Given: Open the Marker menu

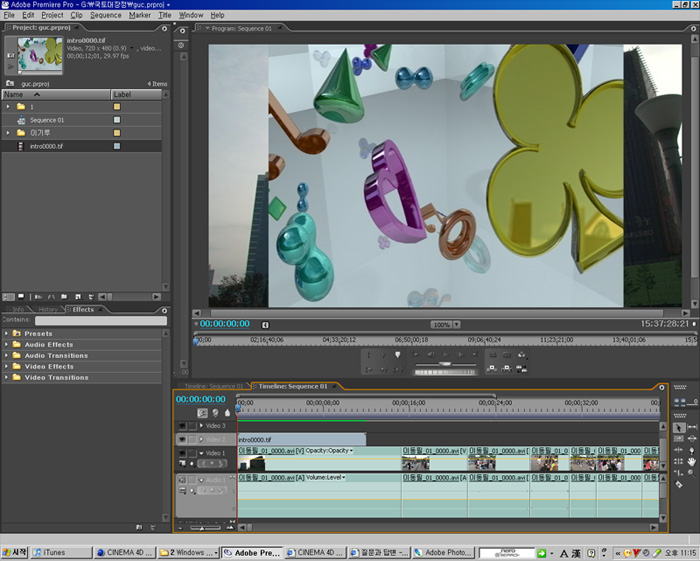Looking at the screenshot, I should coord(140,15).
